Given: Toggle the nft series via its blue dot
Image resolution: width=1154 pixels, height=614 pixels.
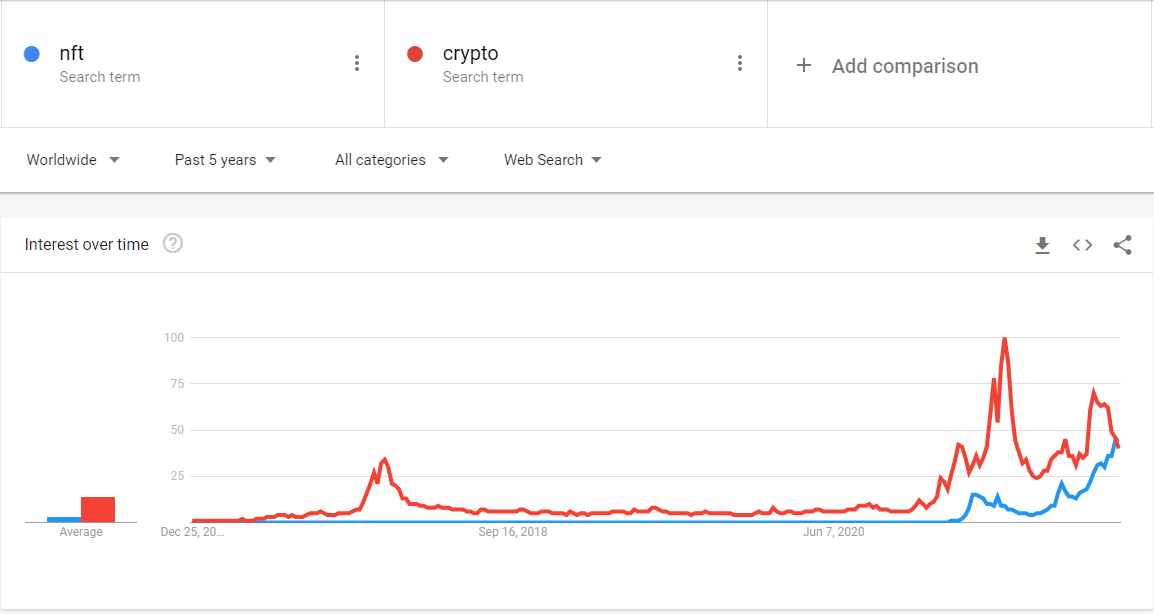Looking at the screenshot, I should 30,53.
